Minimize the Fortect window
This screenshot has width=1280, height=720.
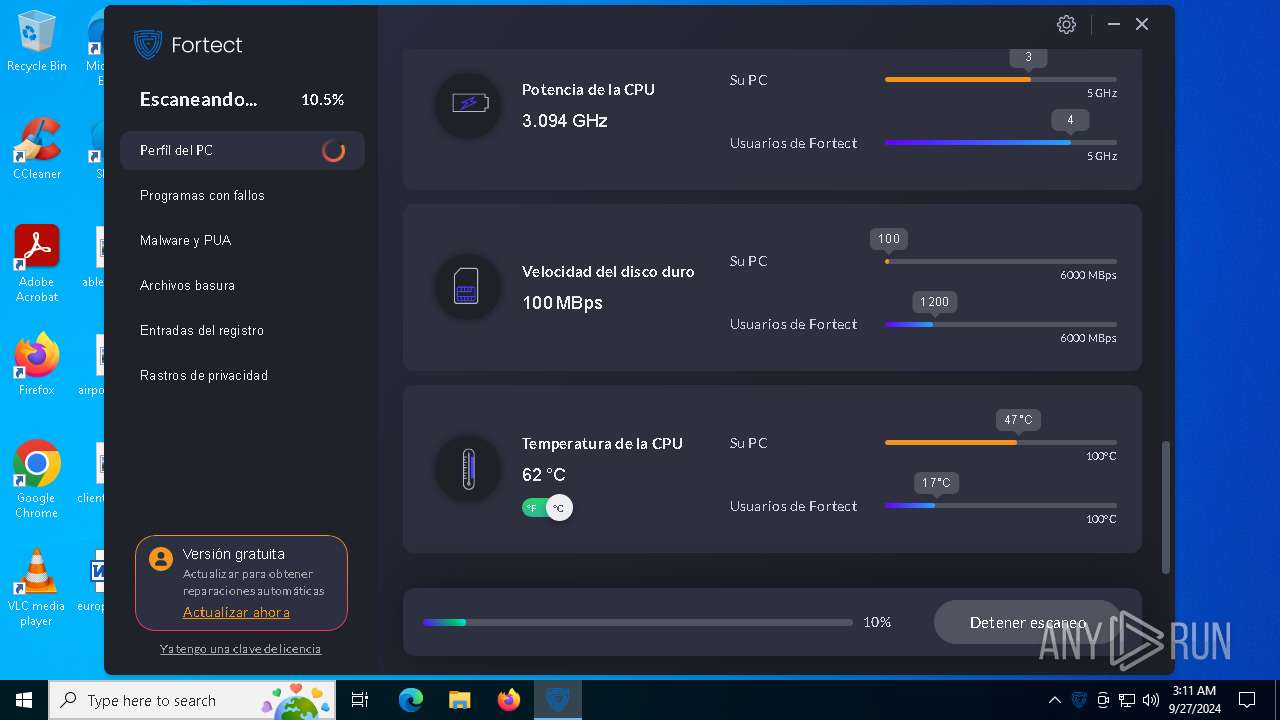tap(1114, 24)
